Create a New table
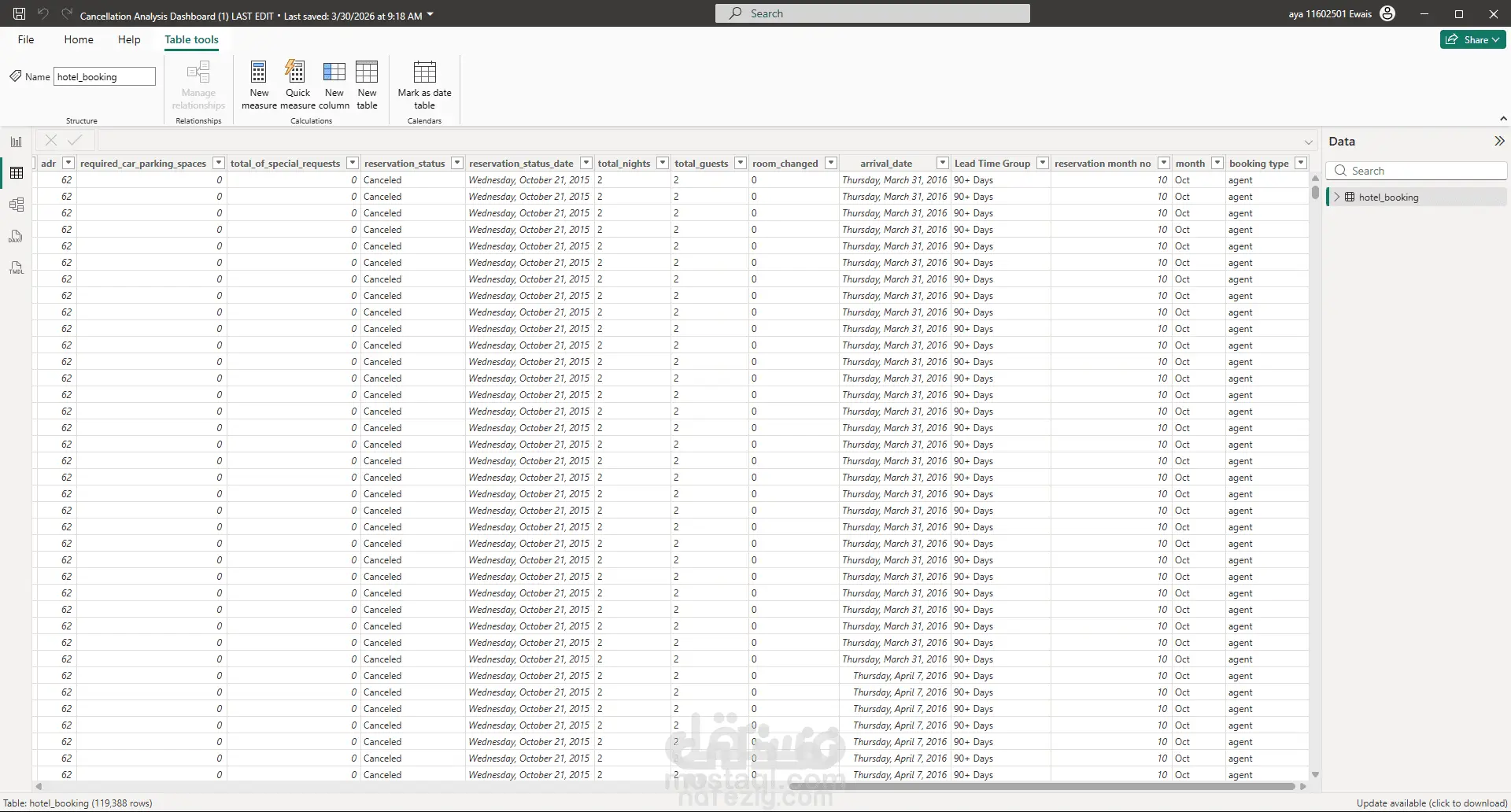The width and height of the screenshot is (1511, 812). (367, 85)
